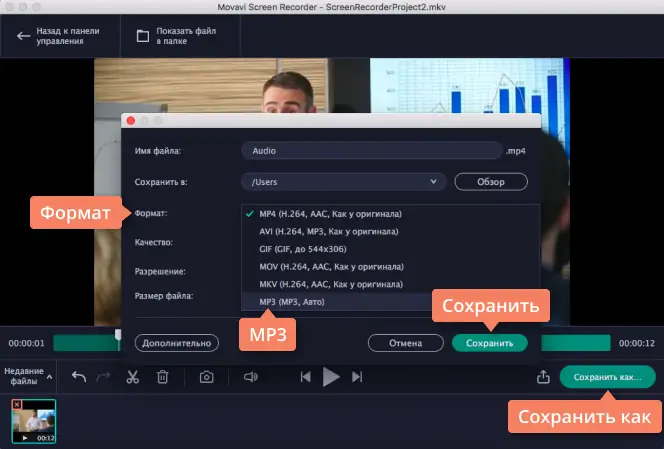Click the file name field Audio
664x449 pixels.
point(372,151)
